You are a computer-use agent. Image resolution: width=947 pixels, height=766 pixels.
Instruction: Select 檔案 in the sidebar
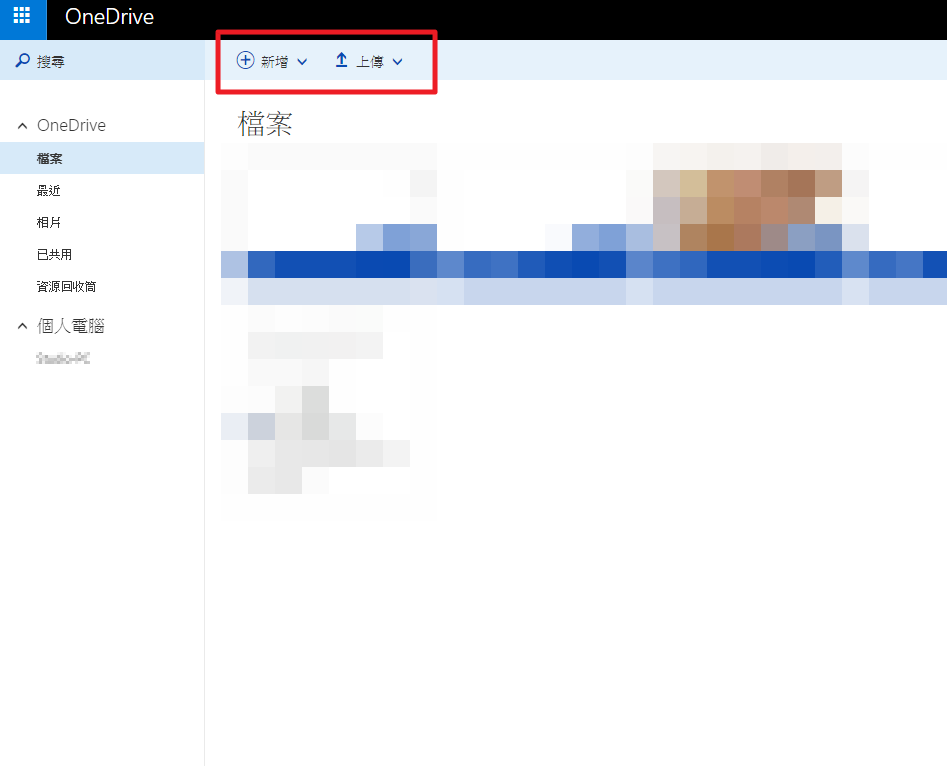pyautogui.click(x=102, y=158)
